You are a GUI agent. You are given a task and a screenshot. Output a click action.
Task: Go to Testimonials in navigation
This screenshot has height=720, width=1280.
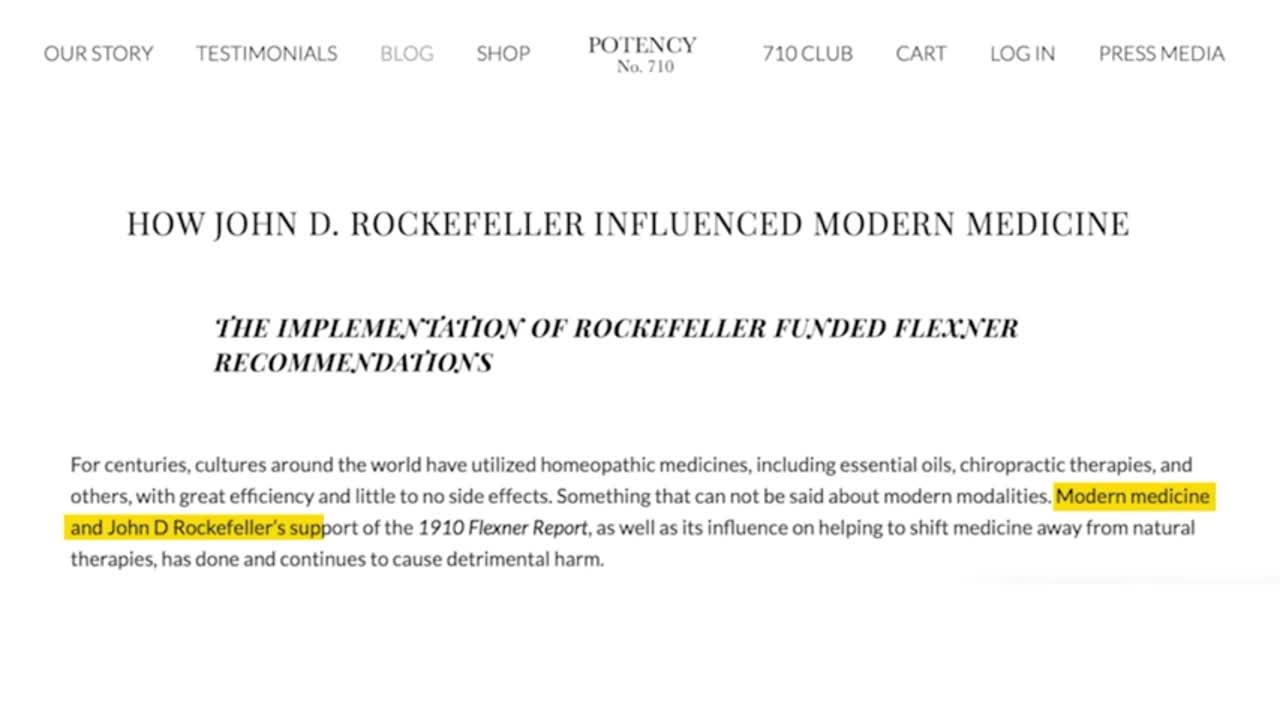[x=266, y=53]
